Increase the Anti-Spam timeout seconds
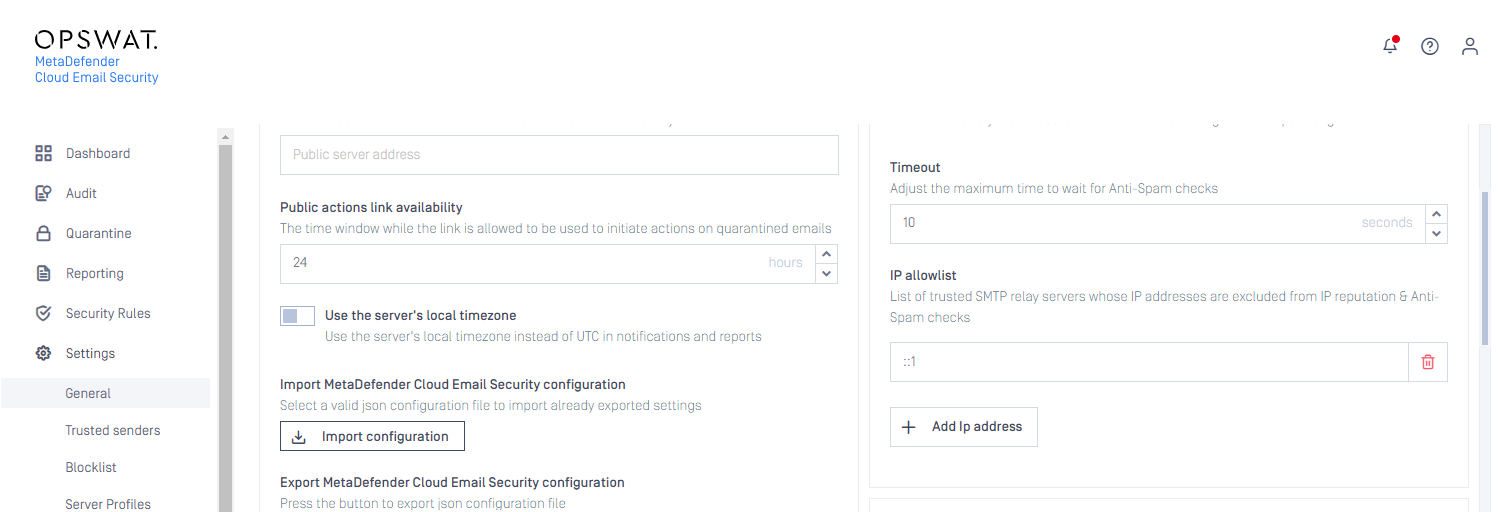 1437,214
